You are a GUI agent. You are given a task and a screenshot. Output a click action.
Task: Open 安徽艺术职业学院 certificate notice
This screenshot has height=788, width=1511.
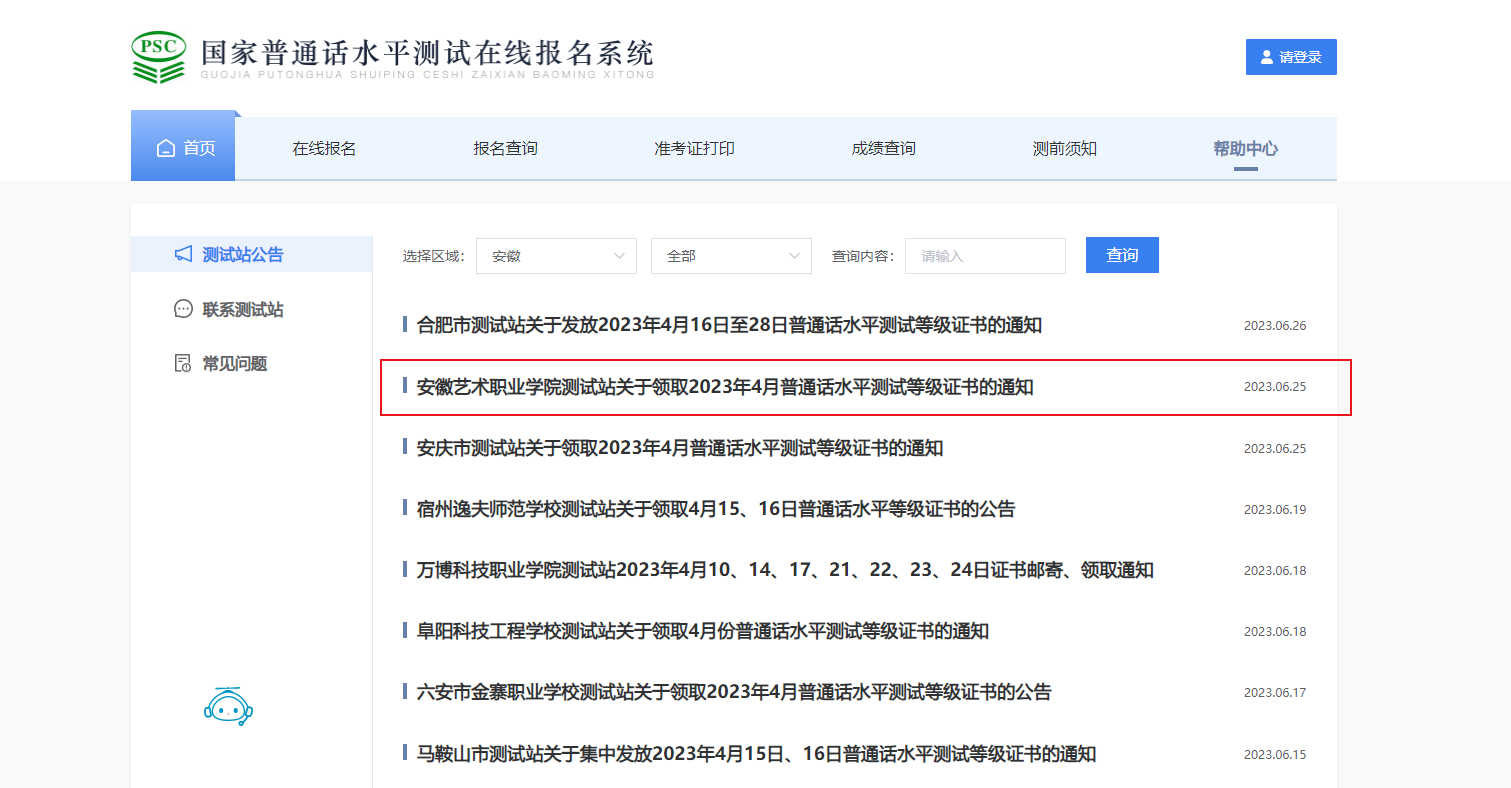click(x=725, y=386)
